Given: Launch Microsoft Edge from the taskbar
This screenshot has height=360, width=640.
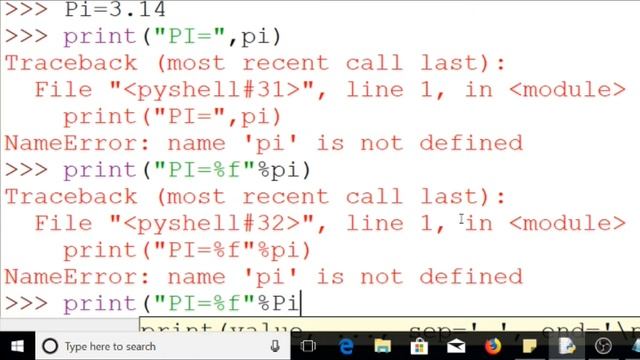Looking at the screenshot, I should click(346, 346).
